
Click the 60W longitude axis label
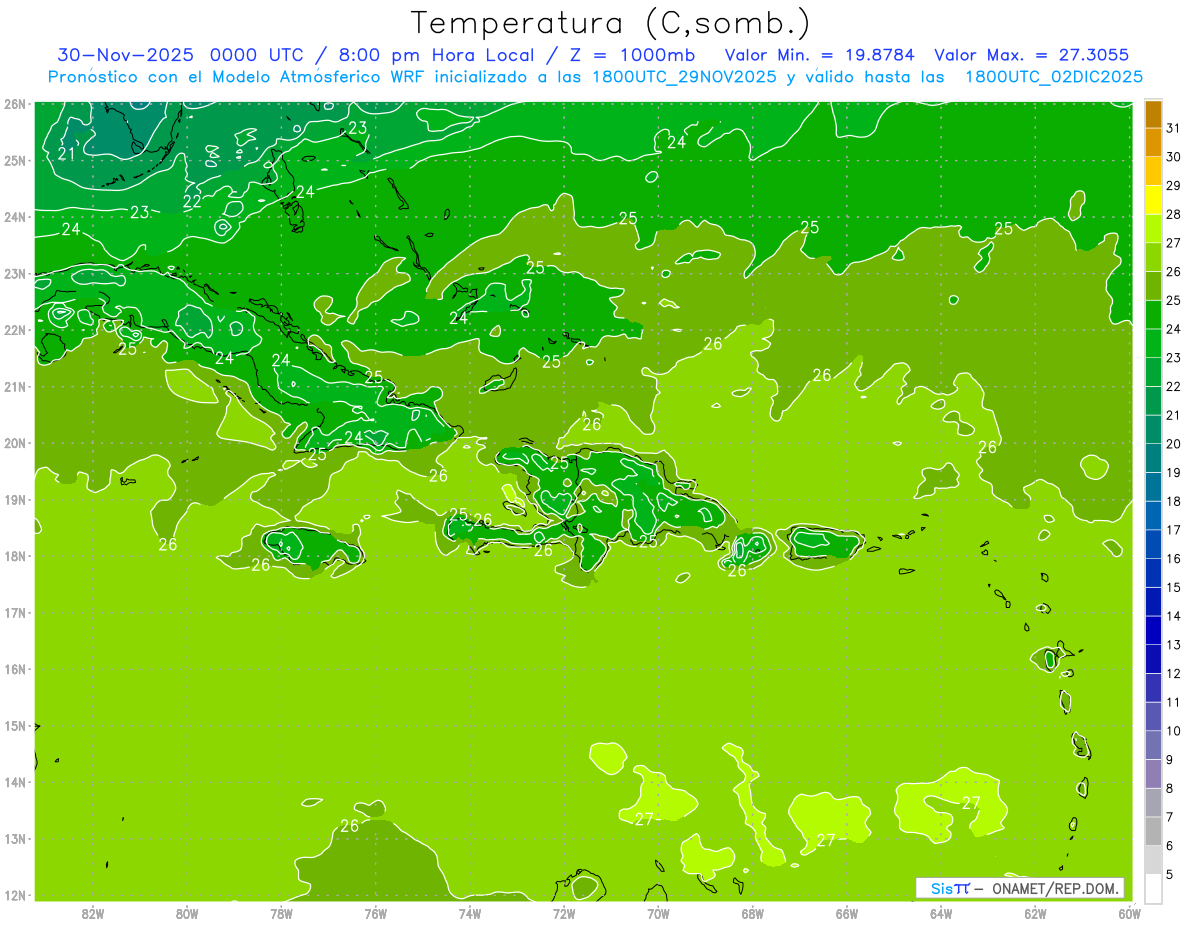pyautogui.click(x=1129, y=913)
